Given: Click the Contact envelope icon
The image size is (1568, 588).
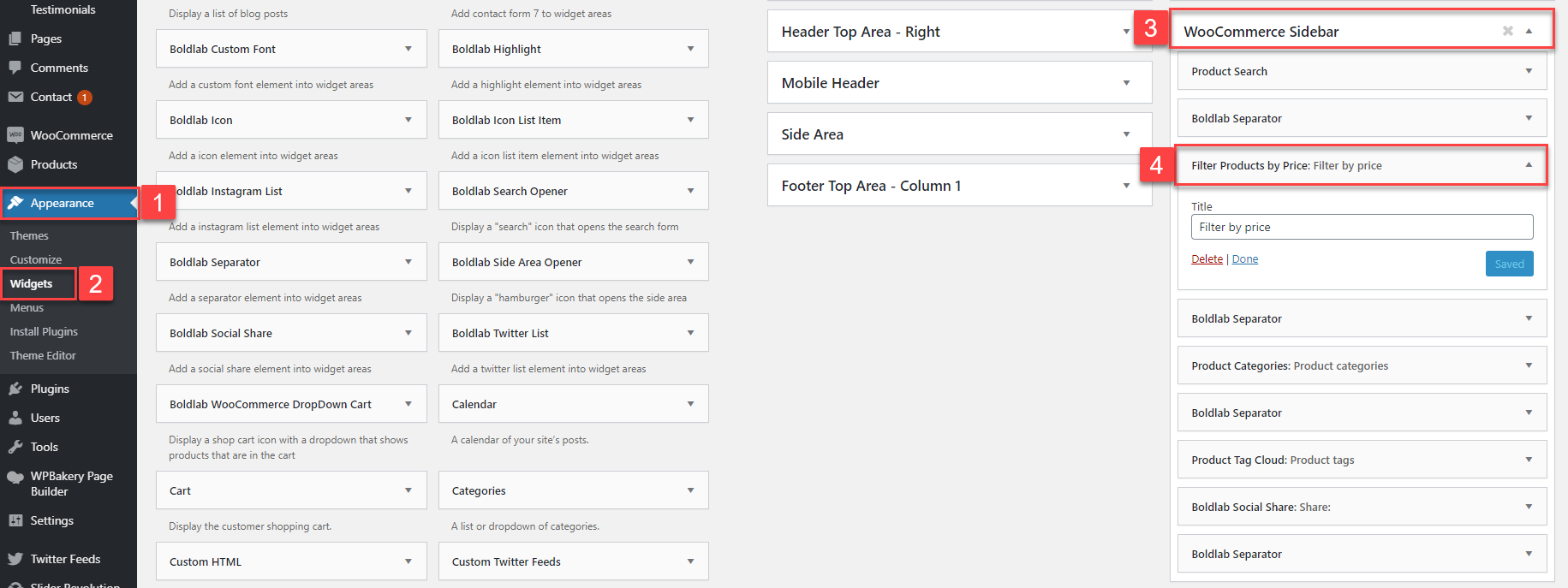Looking at the screenshot, I should (15, 97).
